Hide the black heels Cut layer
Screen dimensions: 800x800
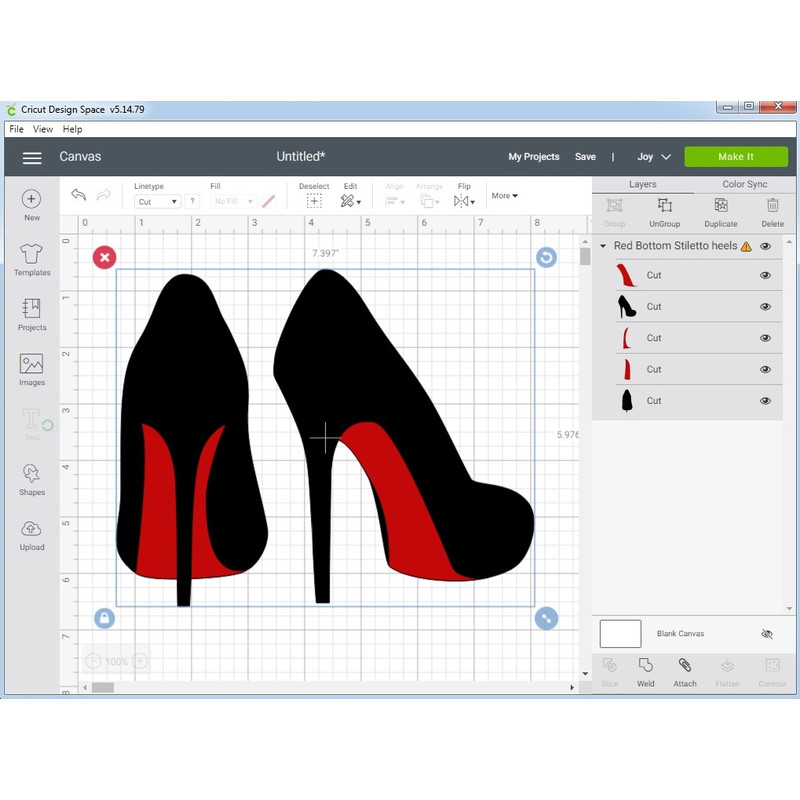[766, 304]
